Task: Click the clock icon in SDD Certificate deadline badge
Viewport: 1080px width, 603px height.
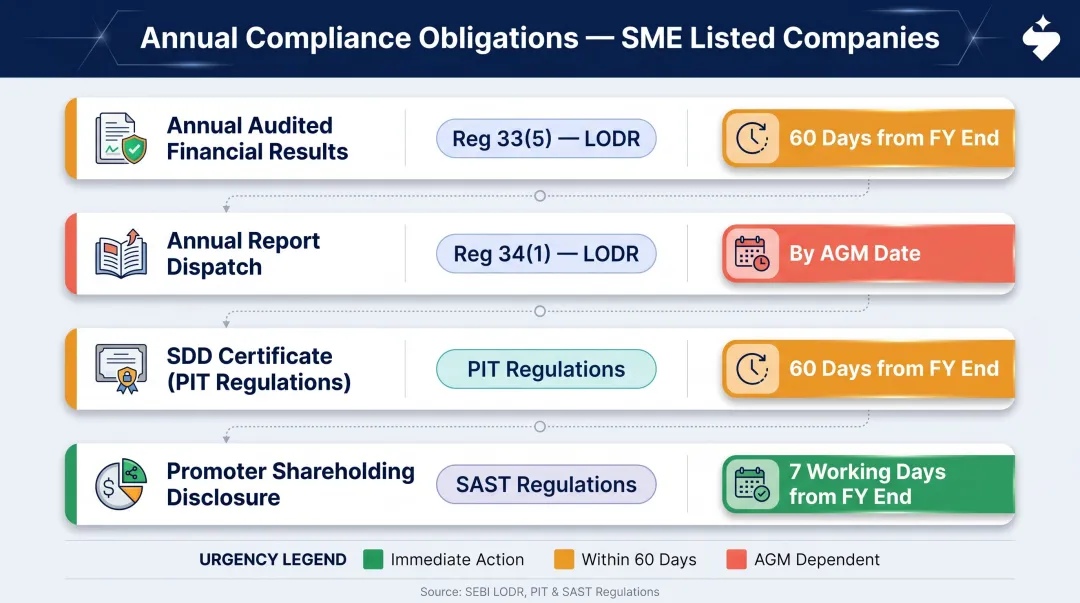Action: [752, 369]
